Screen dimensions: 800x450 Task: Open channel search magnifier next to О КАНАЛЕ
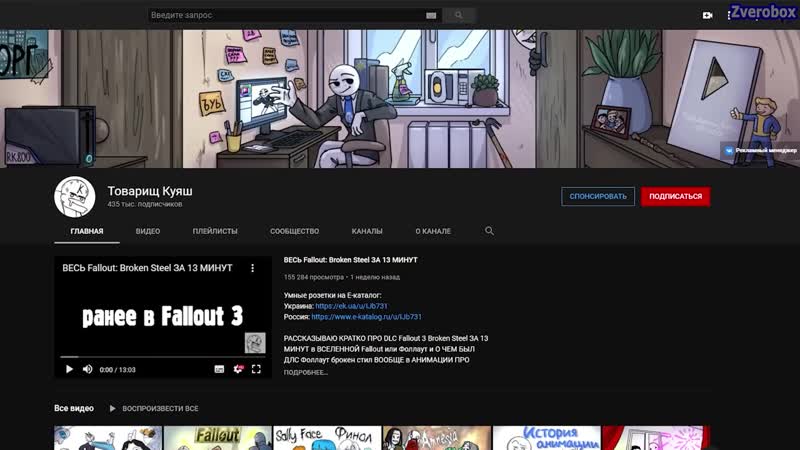489,231
